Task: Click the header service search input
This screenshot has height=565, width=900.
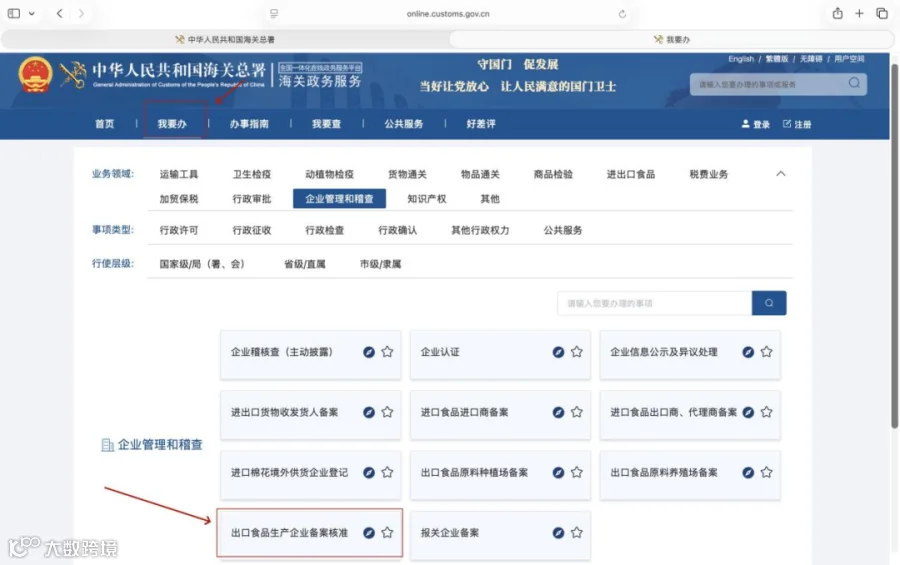Action: [x=769, y=84]
